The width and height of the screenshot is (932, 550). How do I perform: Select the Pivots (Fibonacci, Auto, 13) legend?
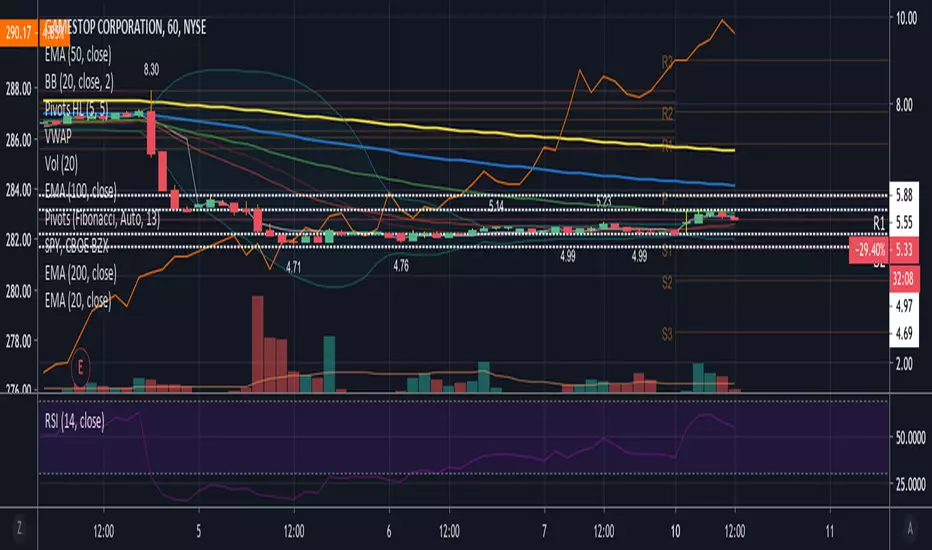[x=102, y=219]
